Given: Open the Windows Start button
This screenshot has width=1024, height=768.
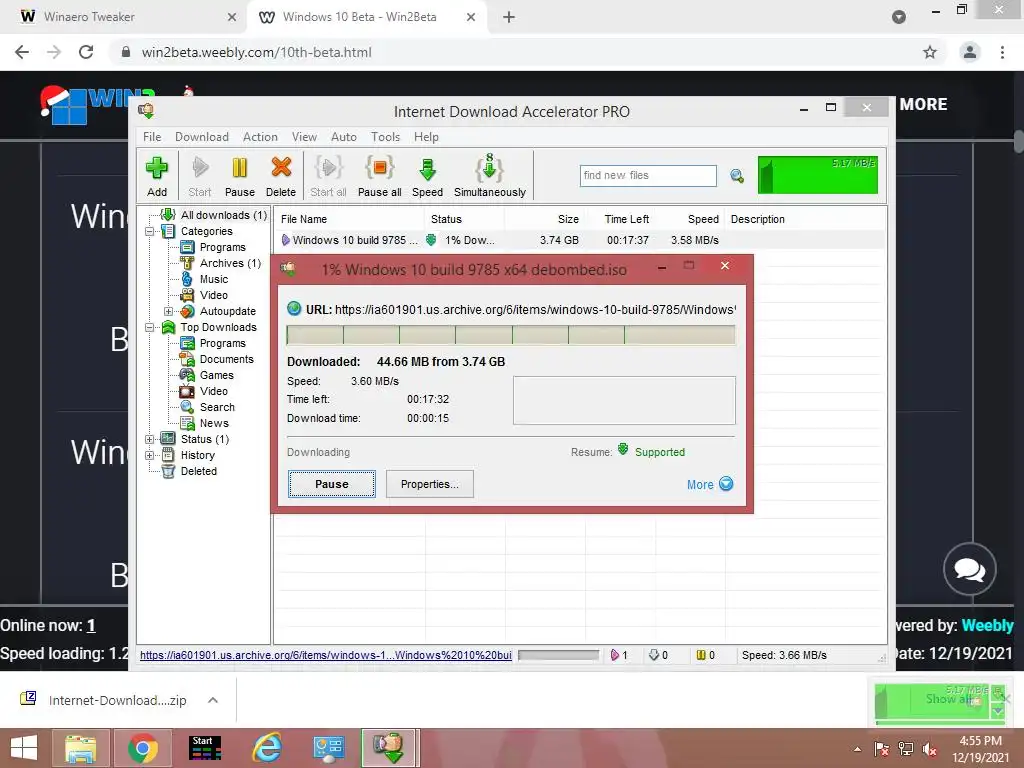Looking at the screenshot, I should pos(24,748).
